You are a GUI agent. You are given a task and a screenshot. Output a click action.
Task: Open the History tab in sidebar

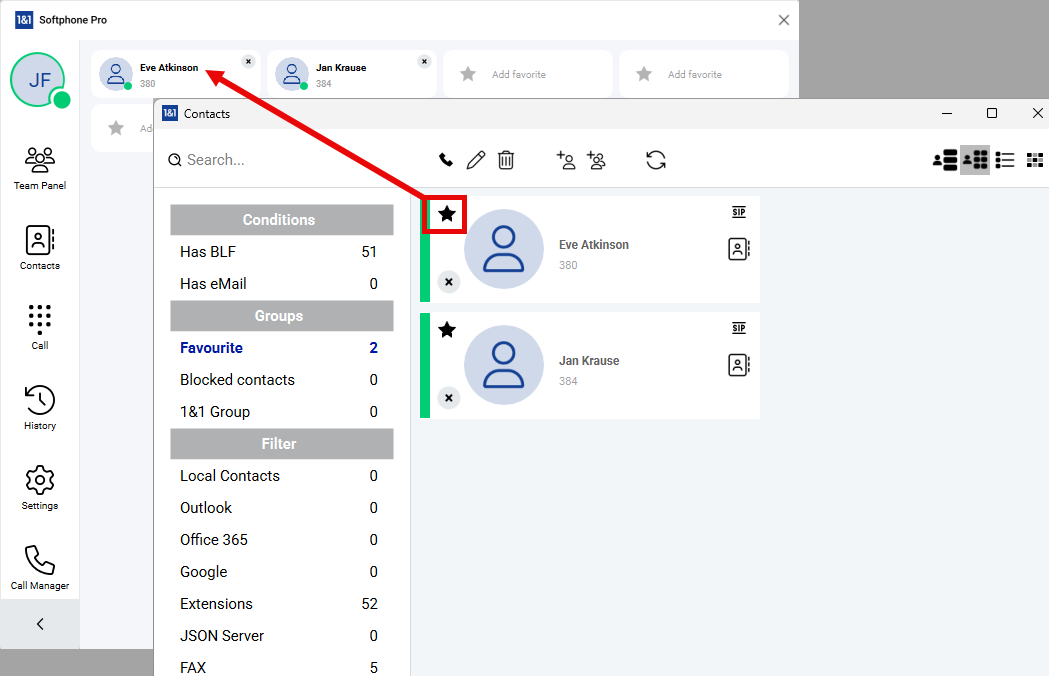(x=40, y=407)
